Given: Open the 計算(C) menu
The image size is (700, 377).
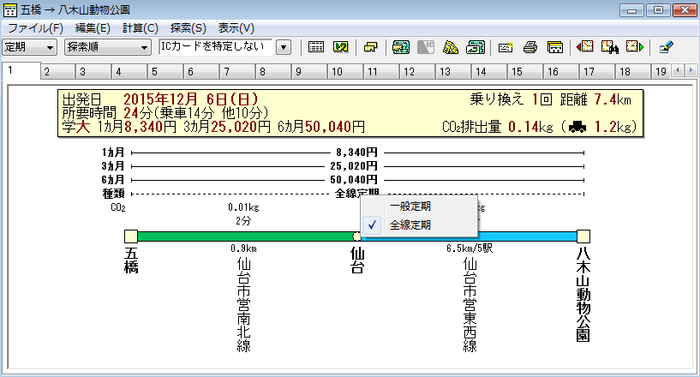Looking at the screenshot, I should tap(140, 28).
